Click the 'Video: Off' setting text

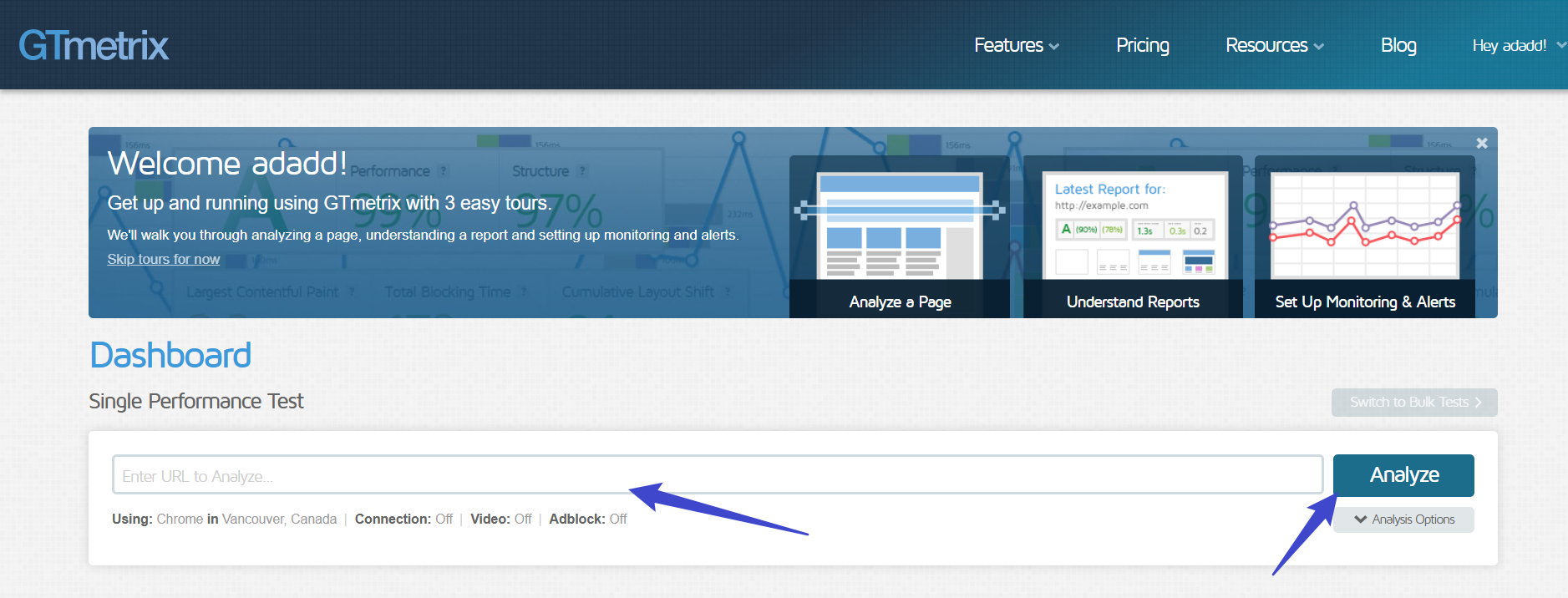tap(501, 519)
